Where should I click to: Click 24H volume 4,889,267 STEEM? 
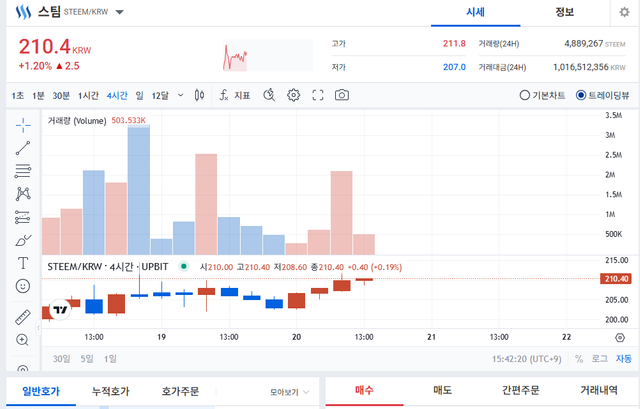click(595, 44)
